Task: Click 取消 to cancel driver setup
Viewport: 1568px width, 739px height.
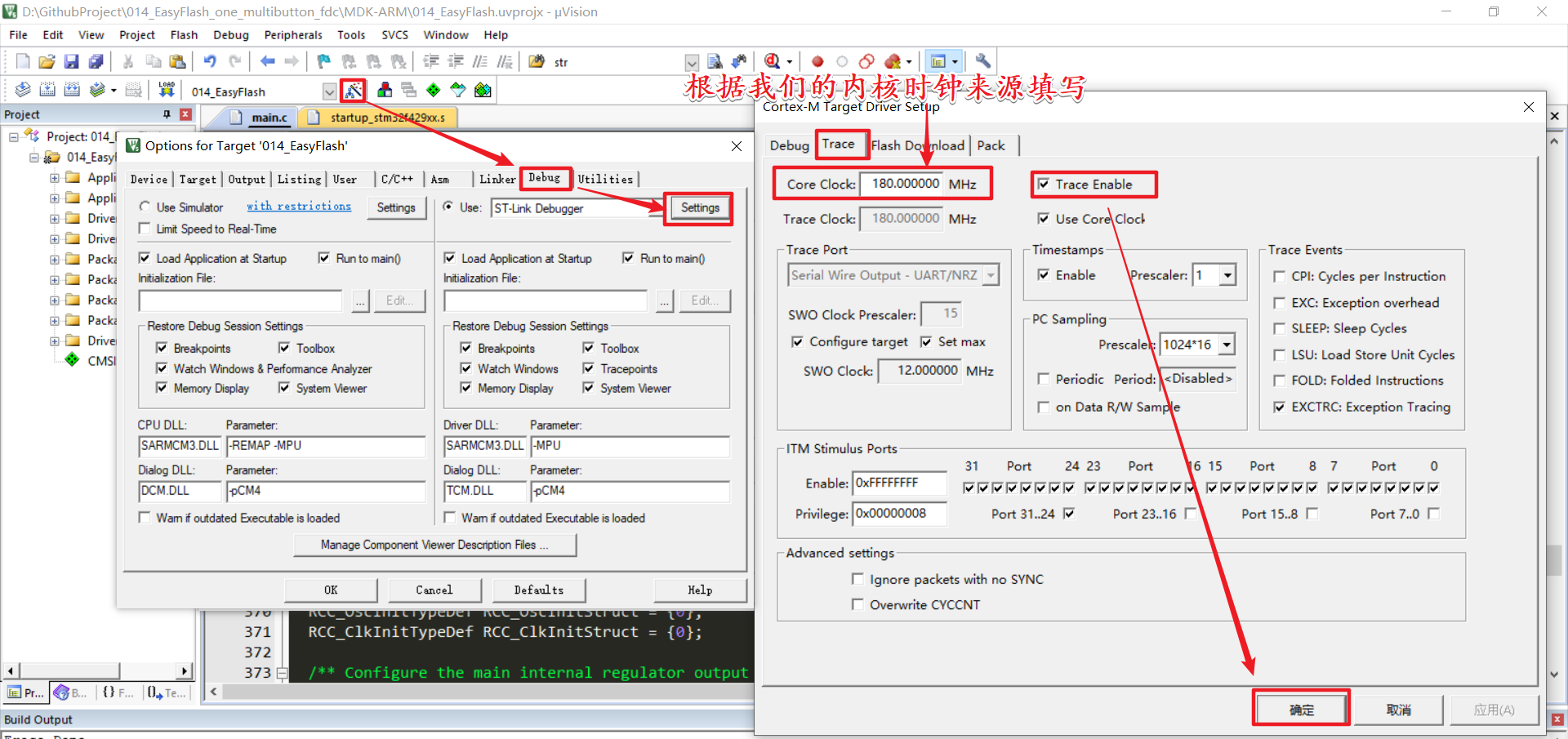Action: point(1398,710)
